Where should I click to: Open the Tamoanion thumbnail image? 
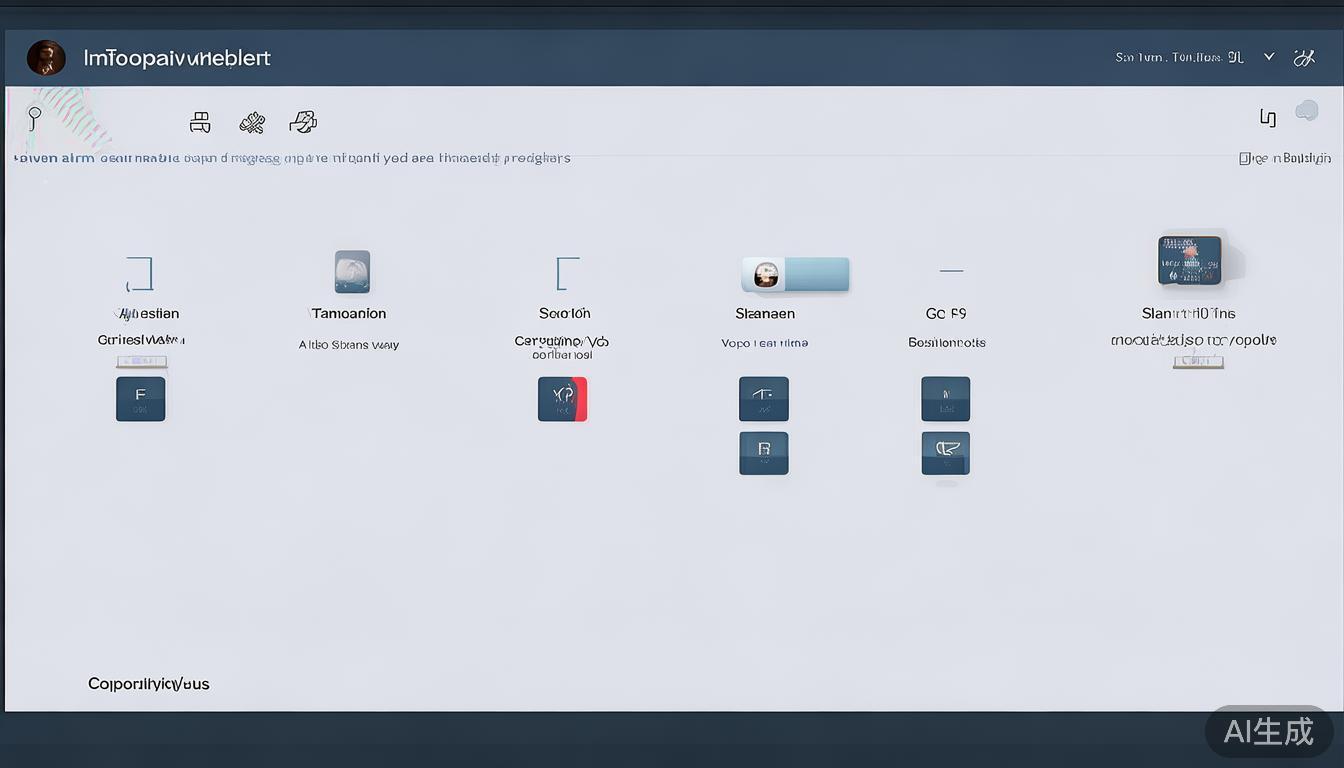(x=352, y=271)
